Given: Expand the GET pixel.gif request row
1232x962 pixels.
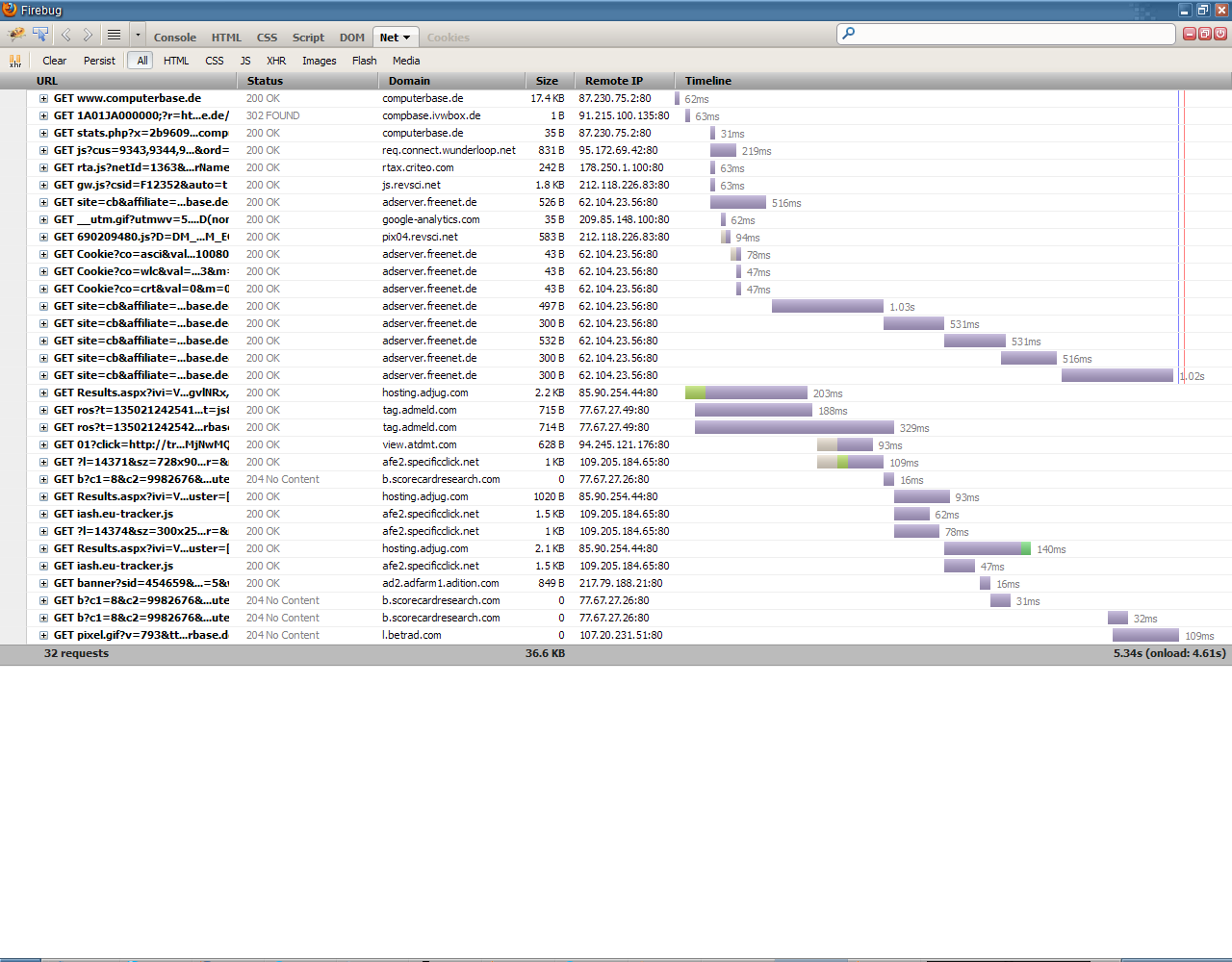Looking at the screenshot, I should coord(43,635).
